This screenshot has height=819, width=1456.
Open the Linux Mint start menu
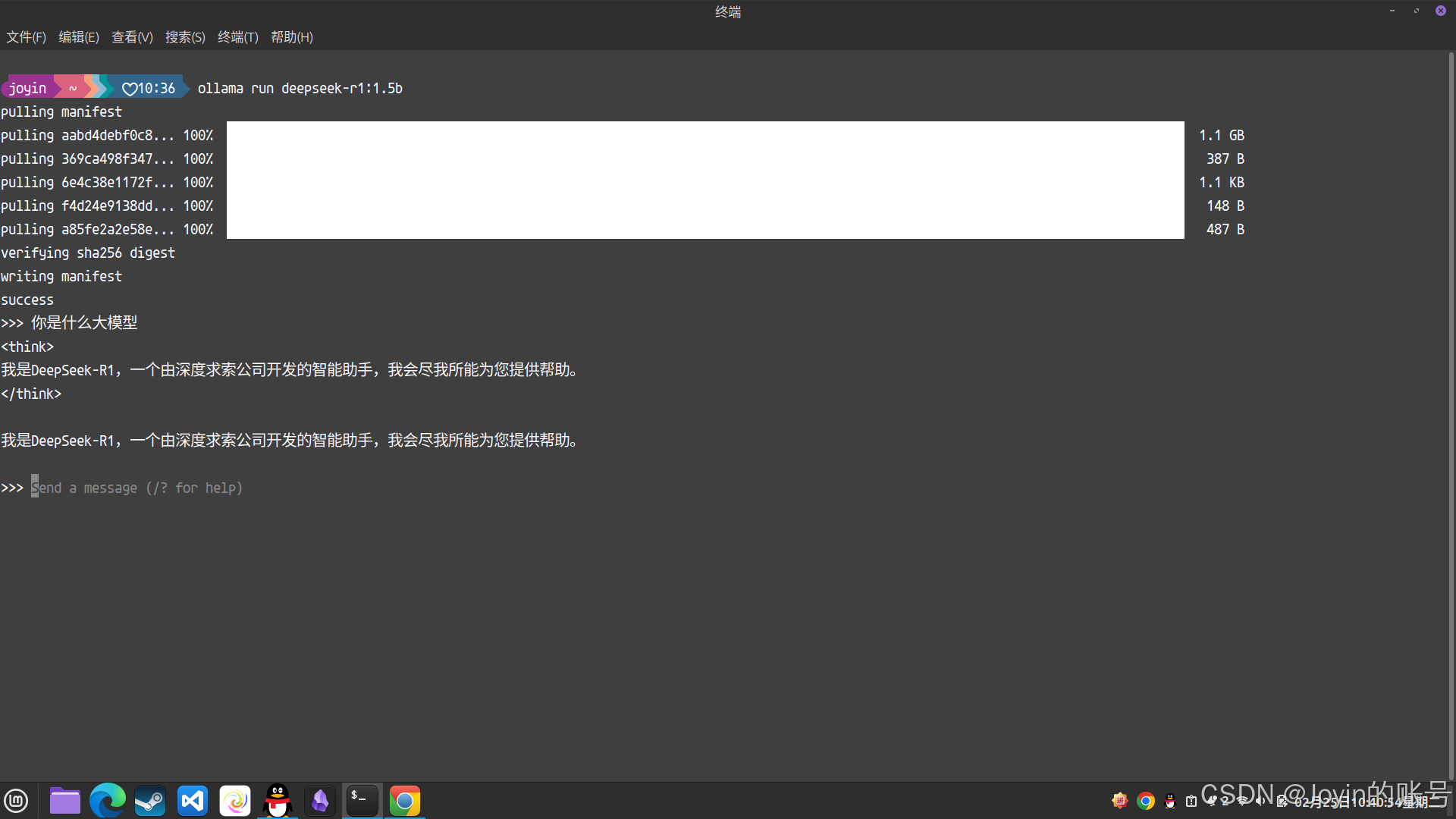tap(16, 801)
